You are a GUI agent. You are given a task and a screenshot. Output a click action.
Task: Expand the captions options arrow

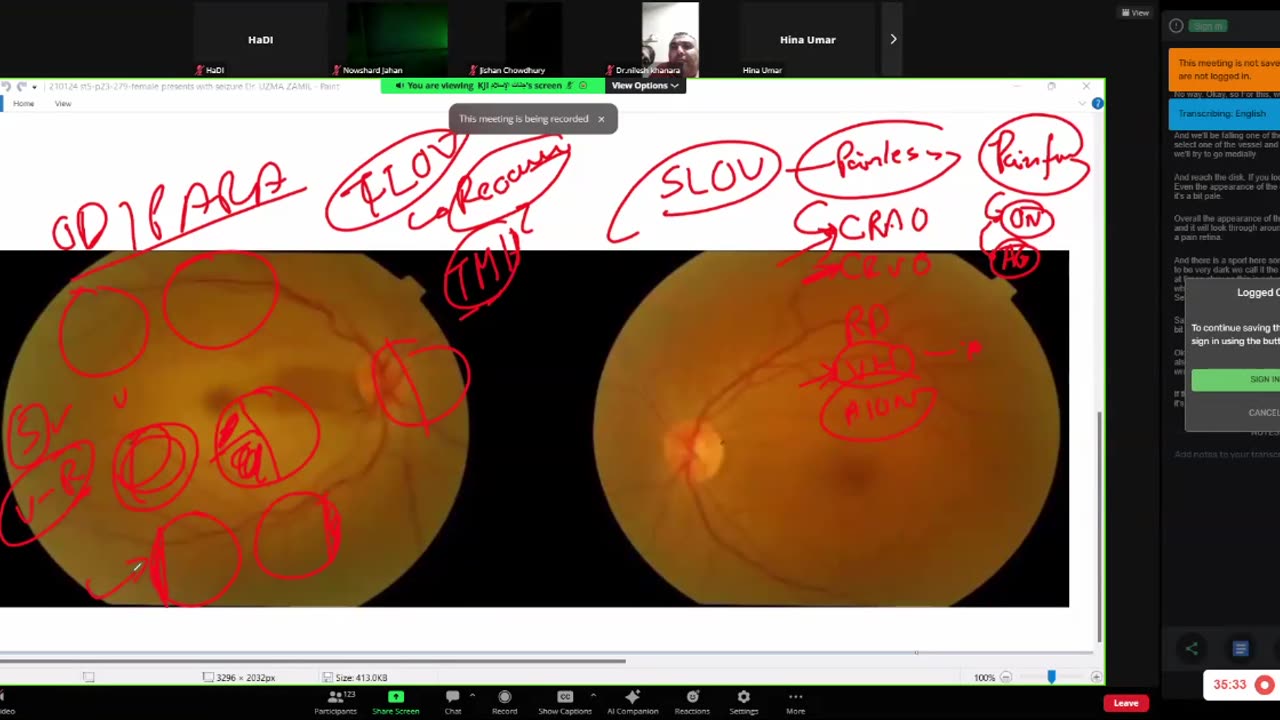pyautogui.click(x=593, y=695)
